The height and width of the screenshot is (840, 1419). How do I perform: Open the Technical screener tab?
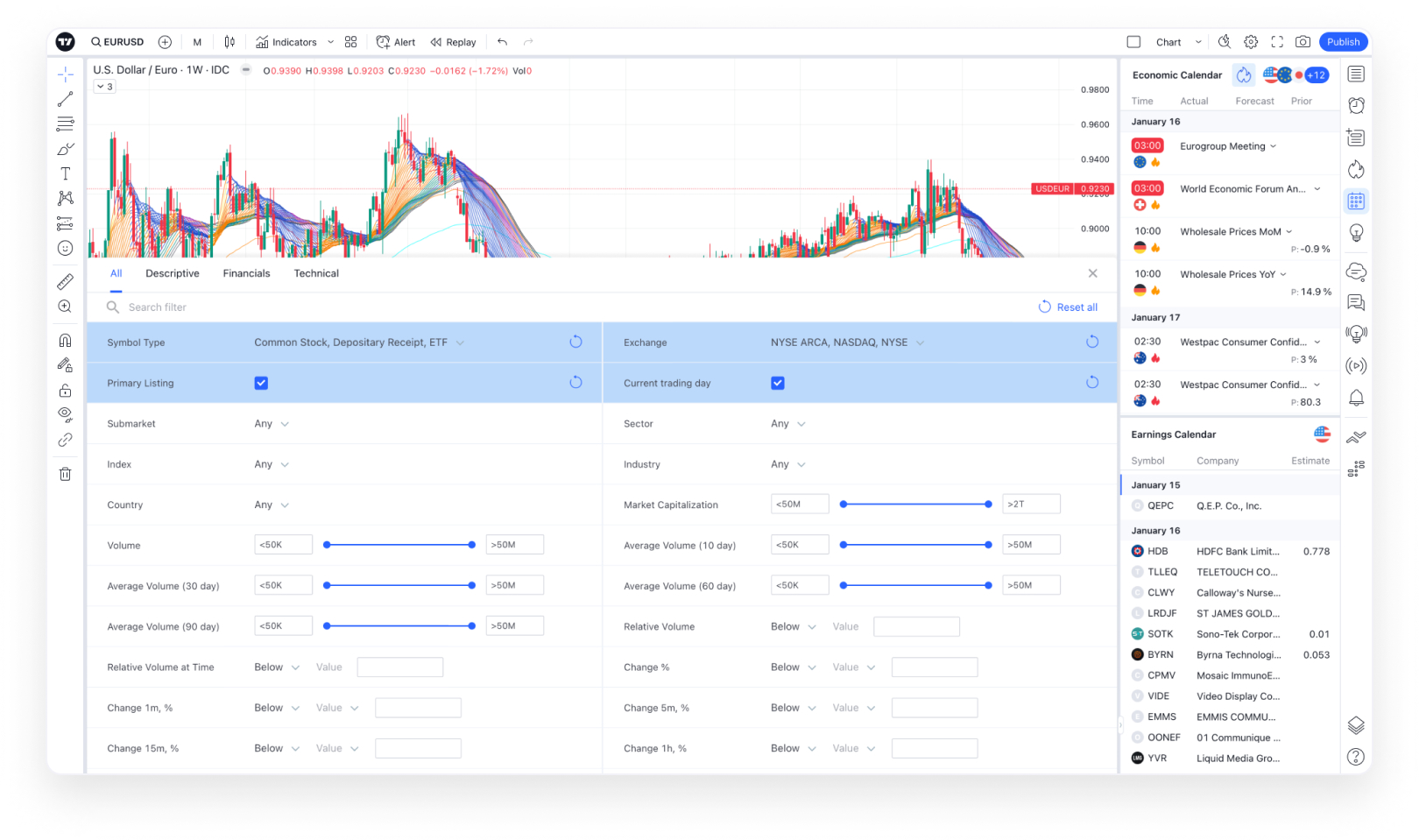click(316, 272)
